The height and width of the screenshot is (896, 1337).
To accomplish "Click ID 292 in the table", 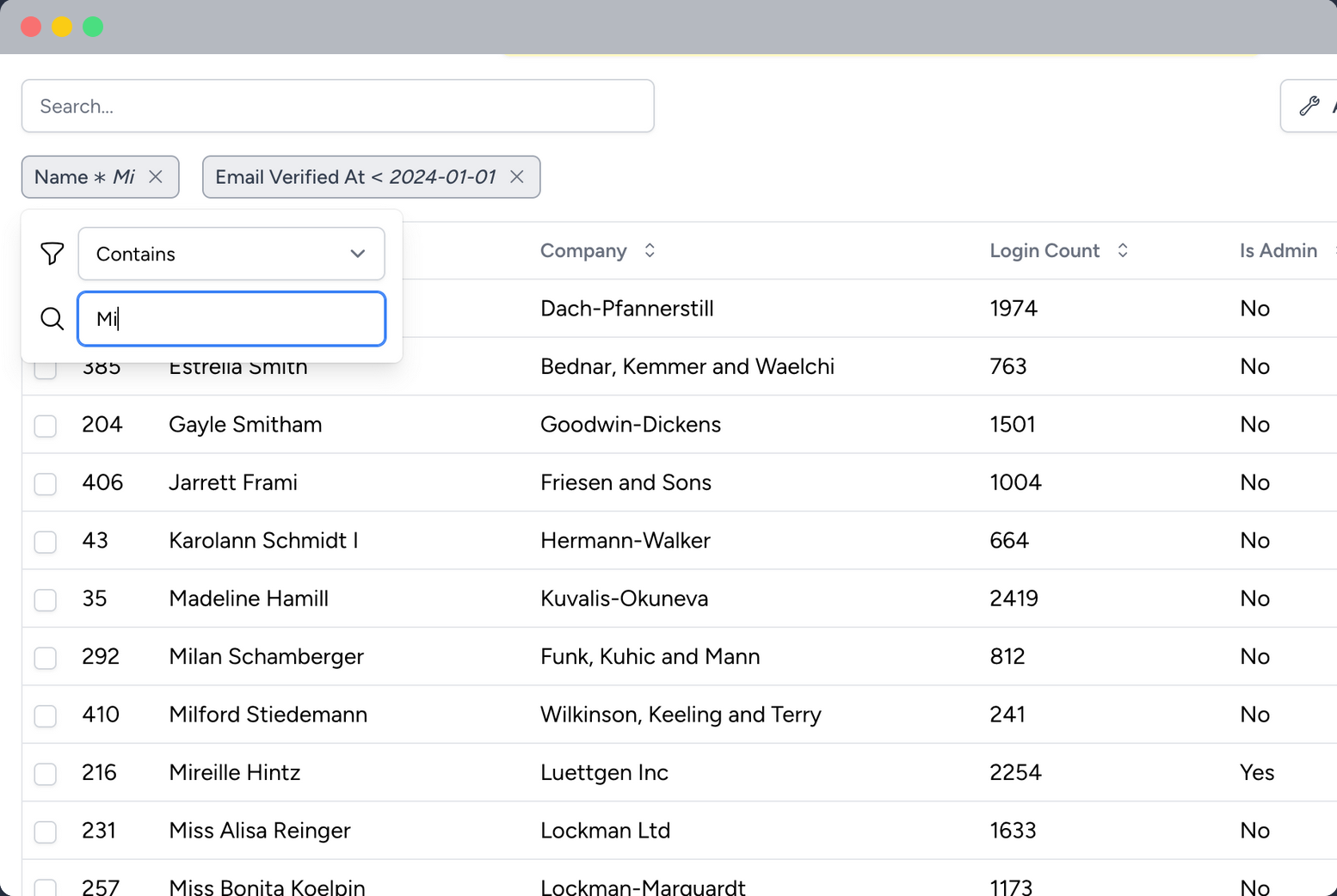I will point(101,656).
